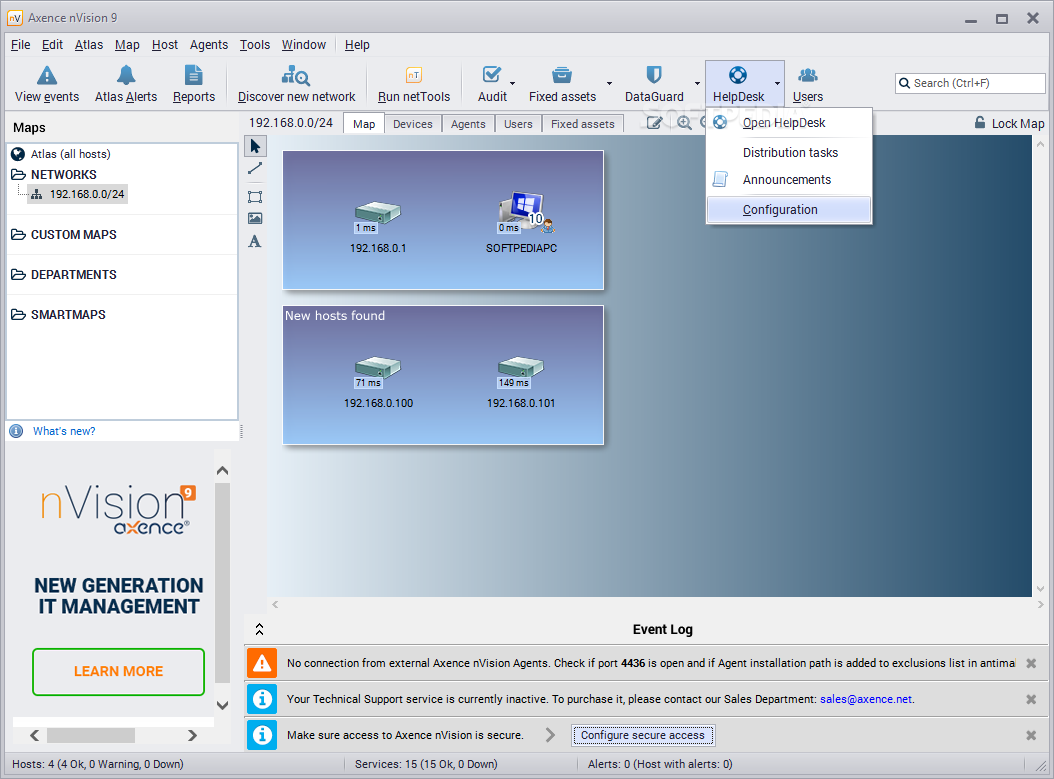Select the text label map tool
This screenshot has width=1054, height=779.
(255, 241)
